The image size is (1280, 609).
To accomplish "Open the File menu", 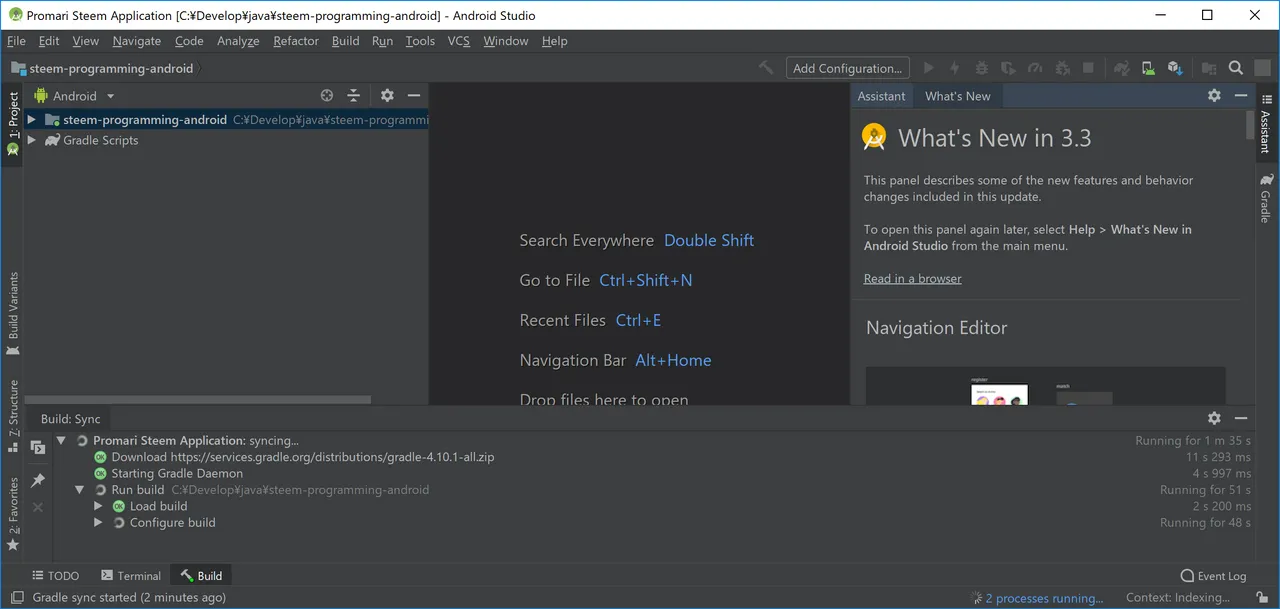I will [x=16, y=41].
